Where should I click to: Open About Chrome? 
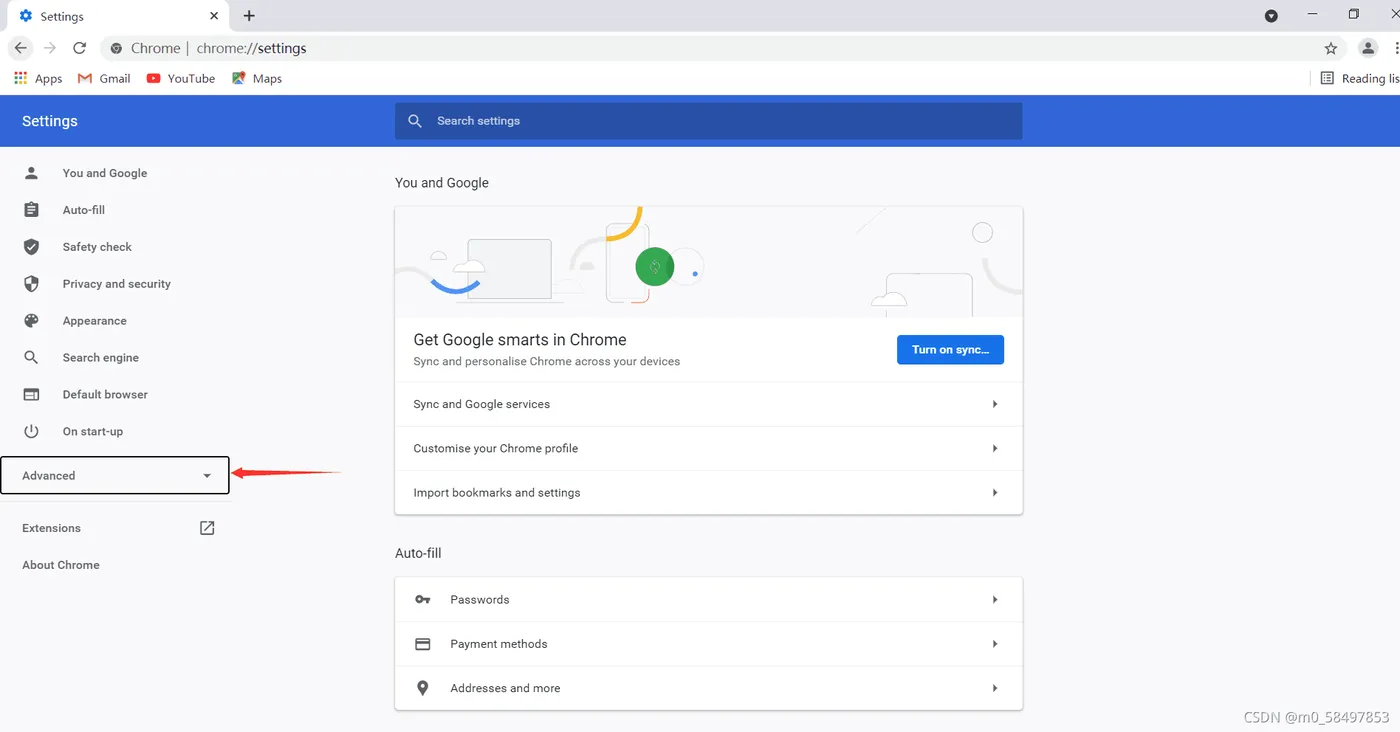[61, 565]
